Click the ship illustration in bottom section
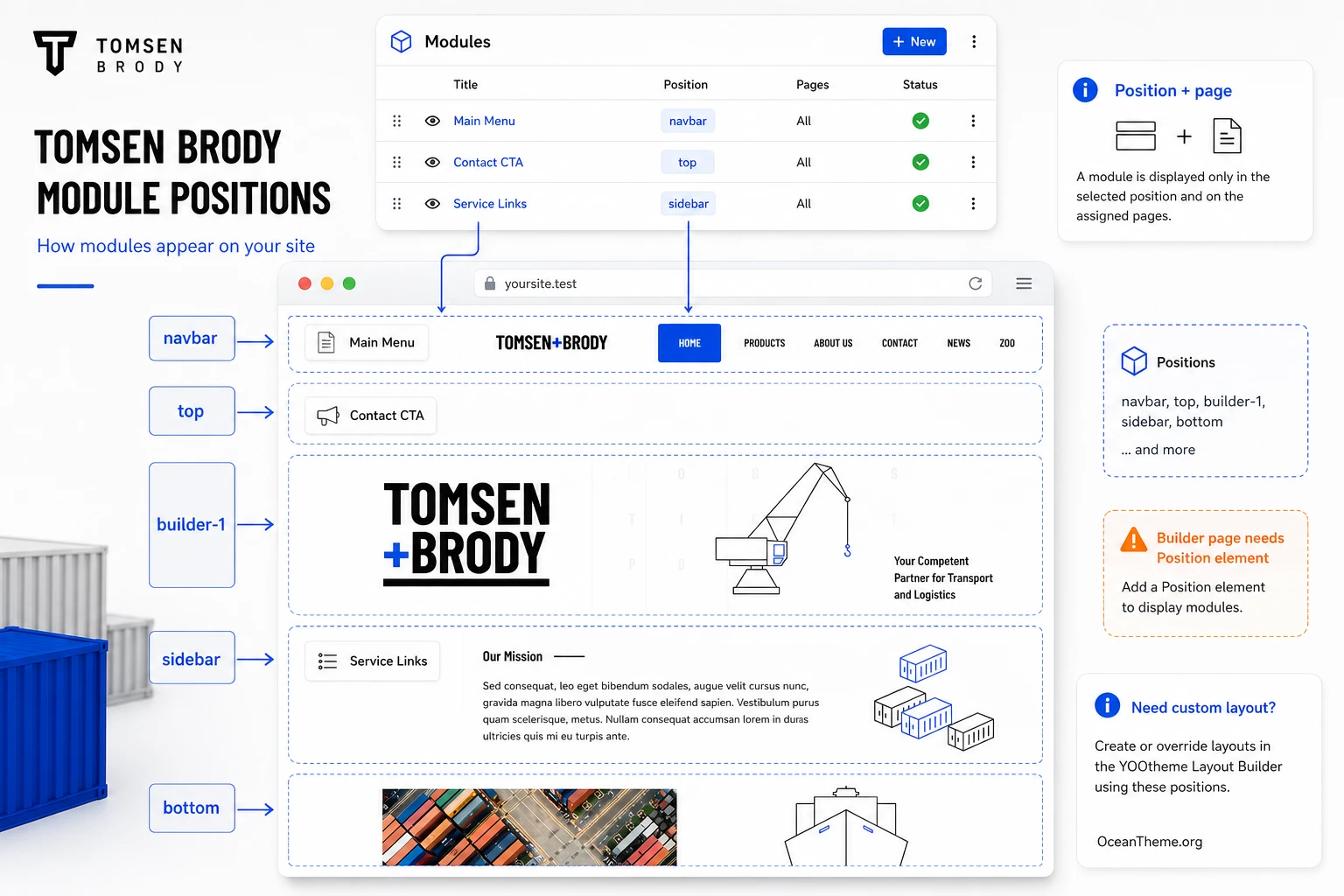 pos(846,826)
